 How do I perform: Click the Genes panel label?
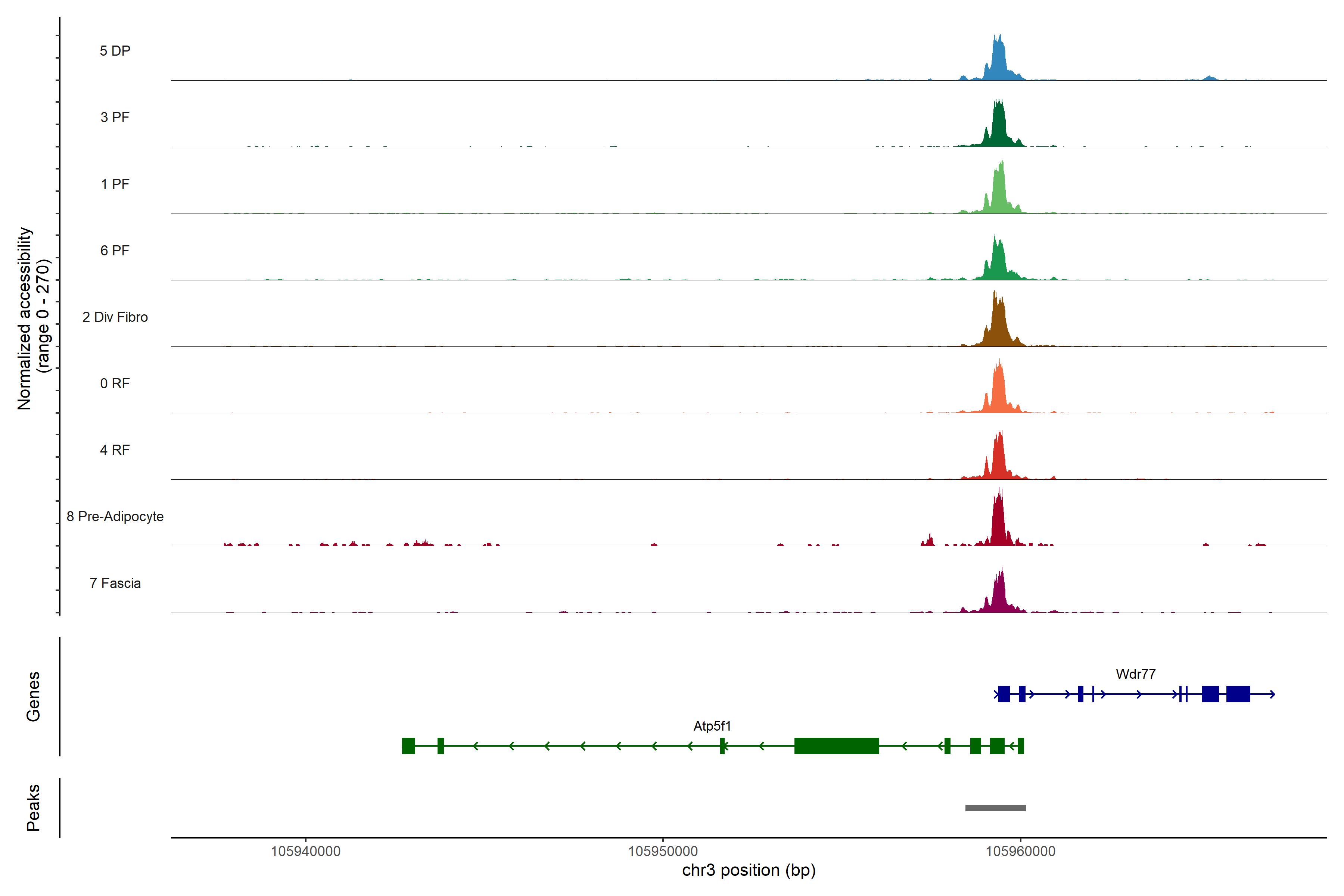pyautogui.click(x=33, y=697)
